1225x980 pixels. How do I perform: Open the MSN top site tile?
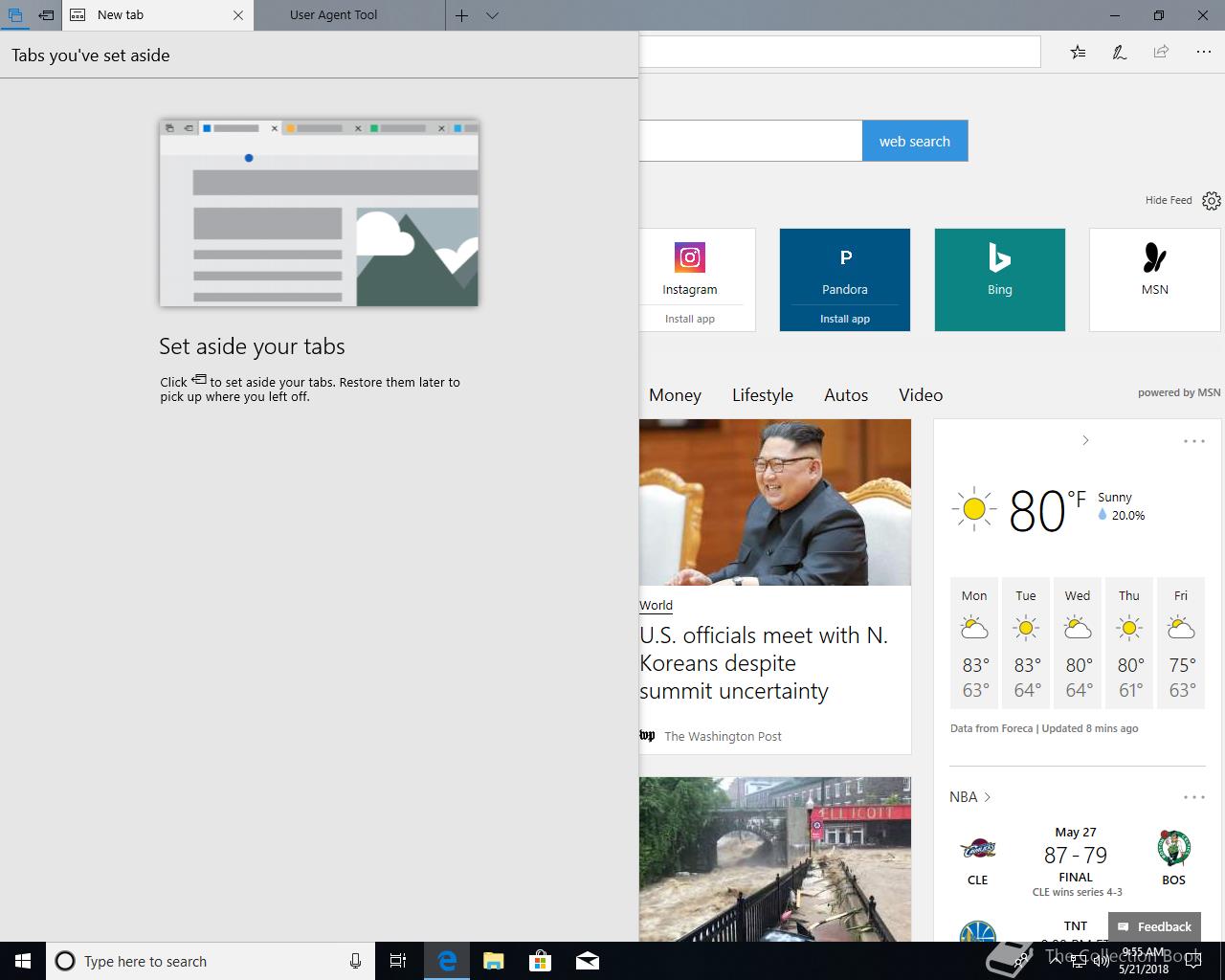[1155, 279]
